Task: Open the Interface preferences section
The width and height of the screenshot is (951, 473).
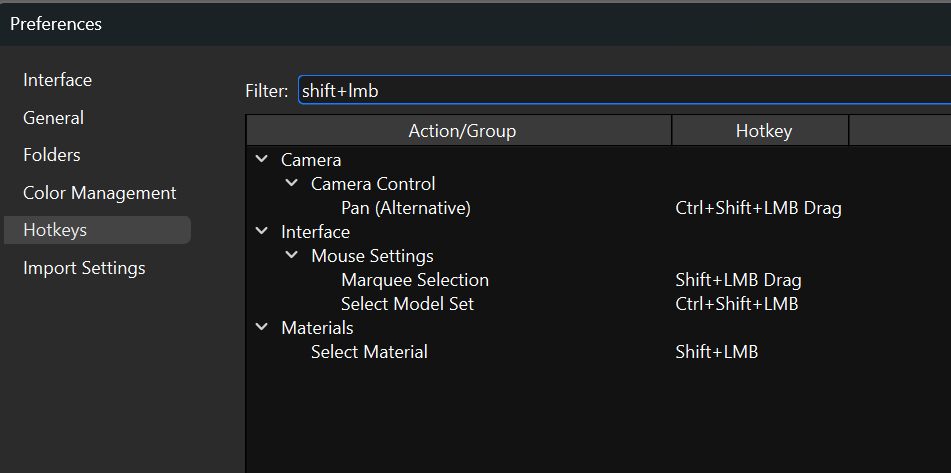Action: (58, 80)
